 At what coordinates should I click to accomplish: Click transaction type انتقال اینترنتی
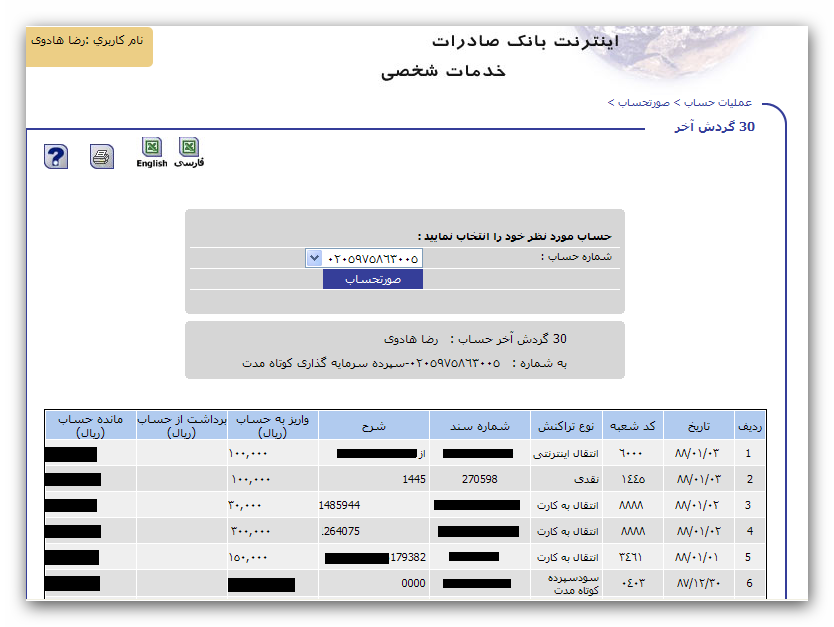[x=566, y=454]
